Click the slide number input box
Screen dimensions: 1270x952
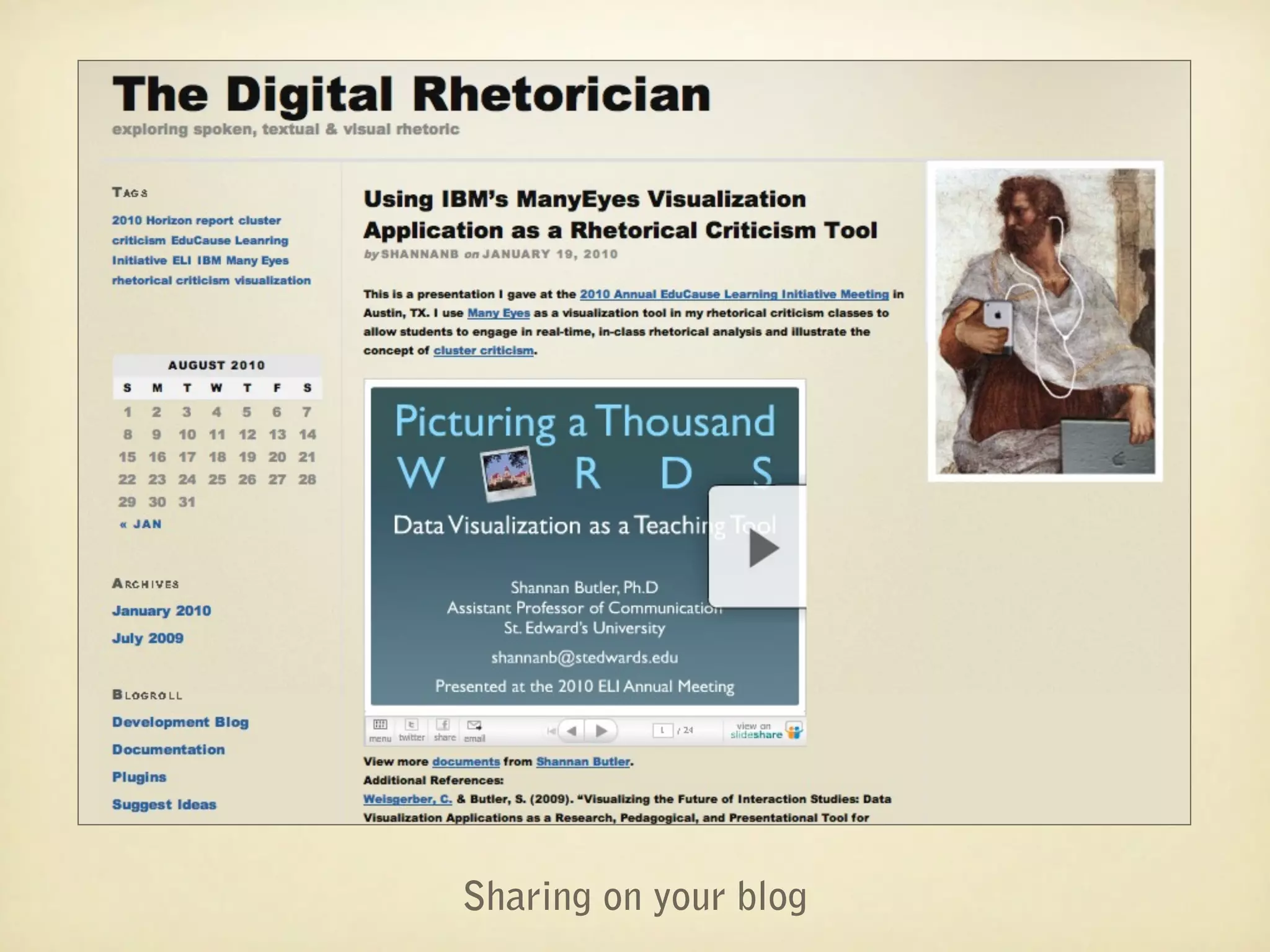point(663,730)
